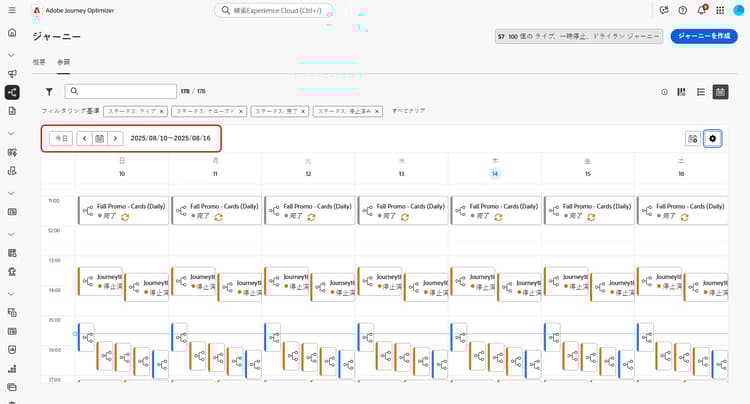Click the 15:00 time label
Screen dimensions: 750x404
tap(54, 320)
